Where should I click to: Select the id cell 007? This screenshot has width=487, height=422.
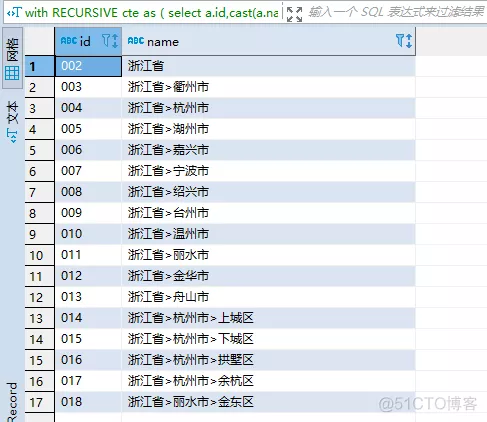pos(88,171)
